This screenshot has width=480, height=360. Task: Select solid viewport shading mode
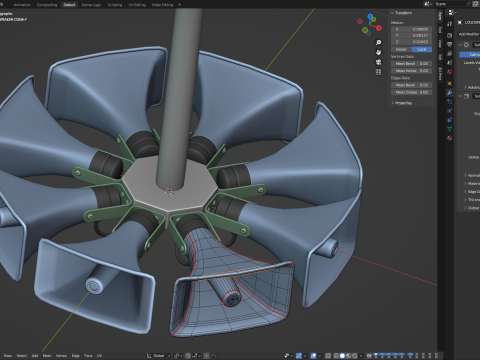click(x=342, y=356)
